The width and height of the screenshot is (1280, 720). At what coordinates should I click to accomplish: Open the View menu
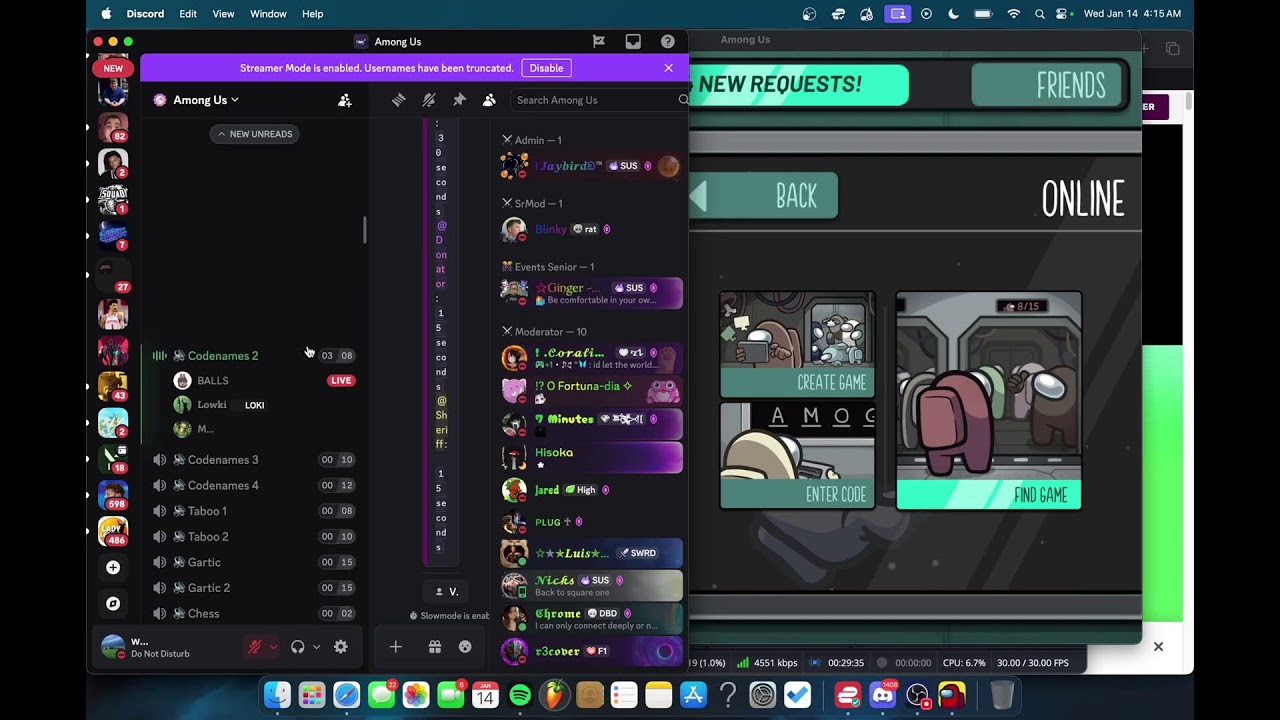coord(223,14)
